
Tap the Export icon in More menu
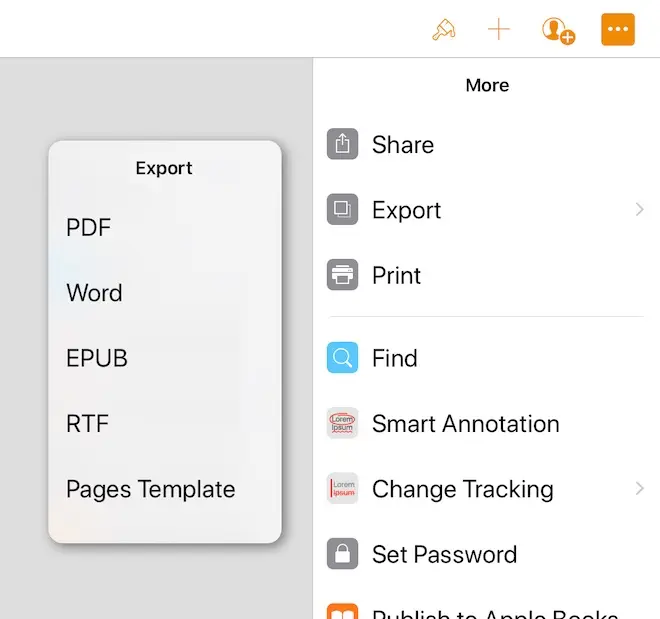[342, 210]
